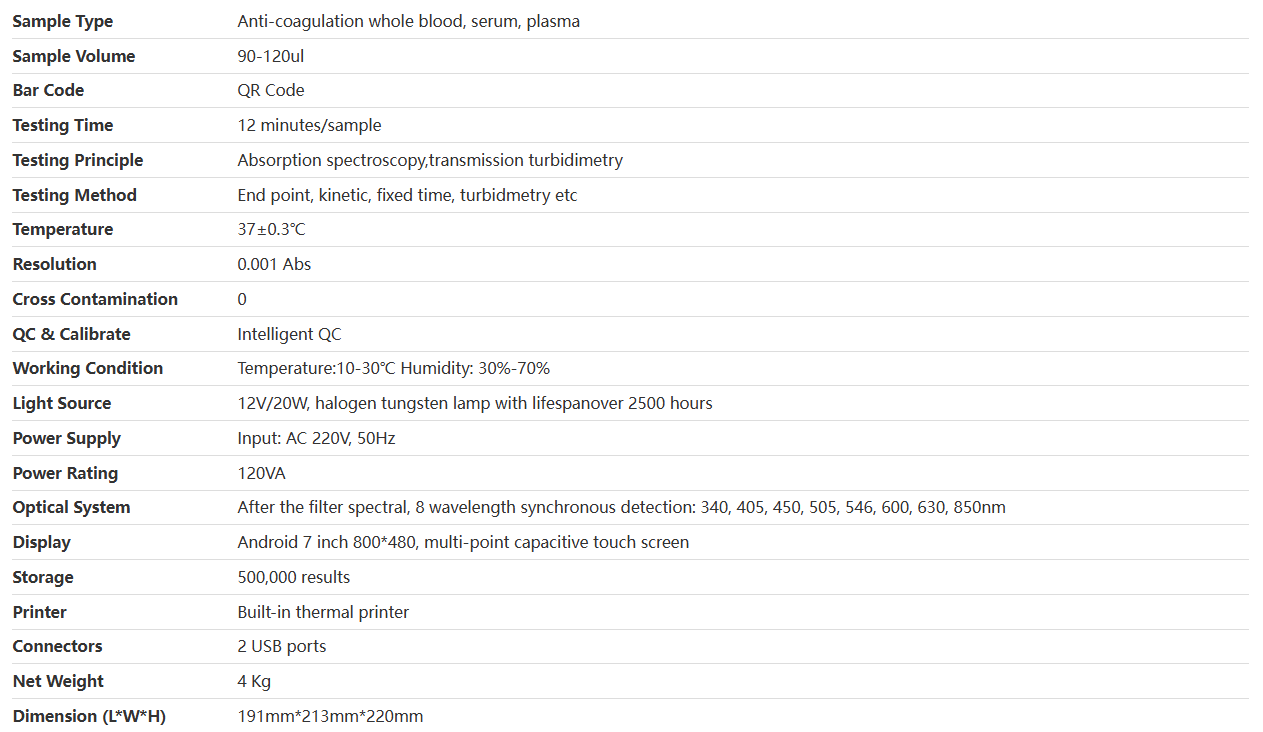
Task: Click the Input: AC 220V, 50Hz text
Action: tap(316, 438)
